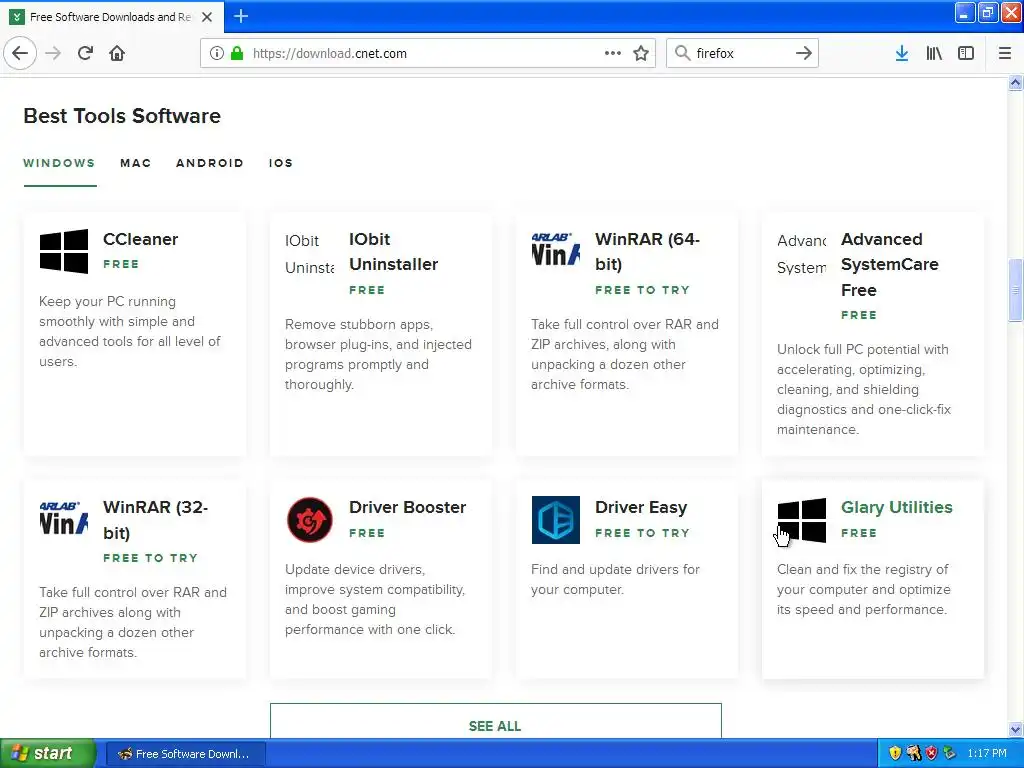Click the WinRAR (32-bit) logo image
Screen dimensions: 1024x768
pos(63,519)
